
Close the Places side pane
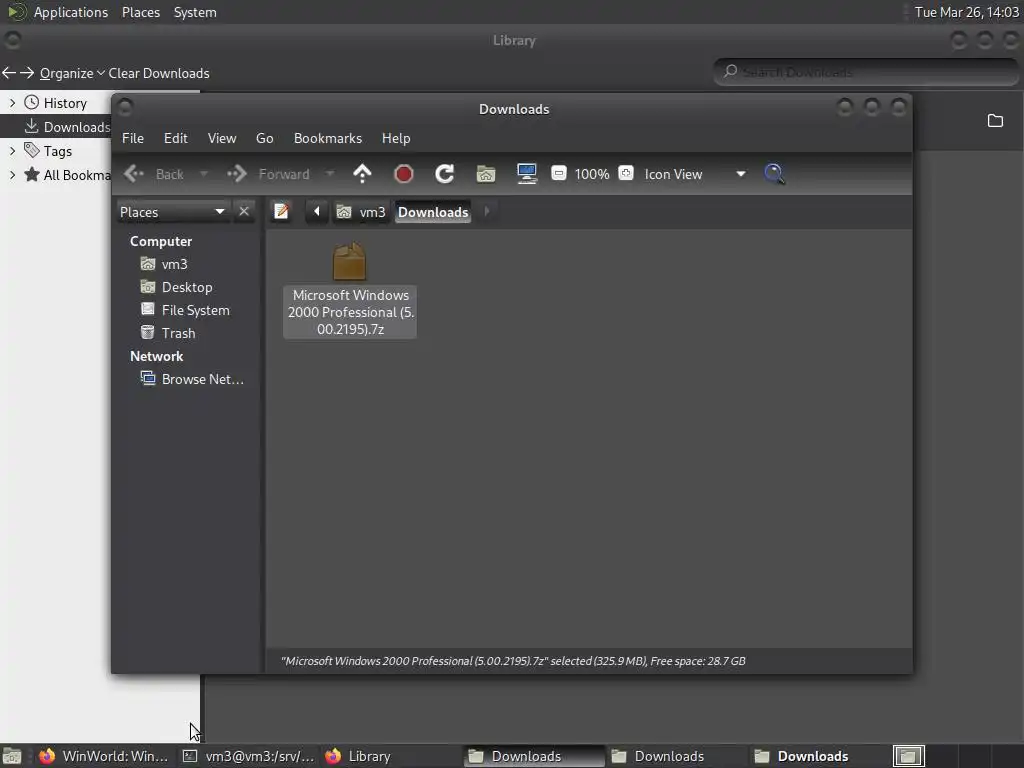(244, 212)
